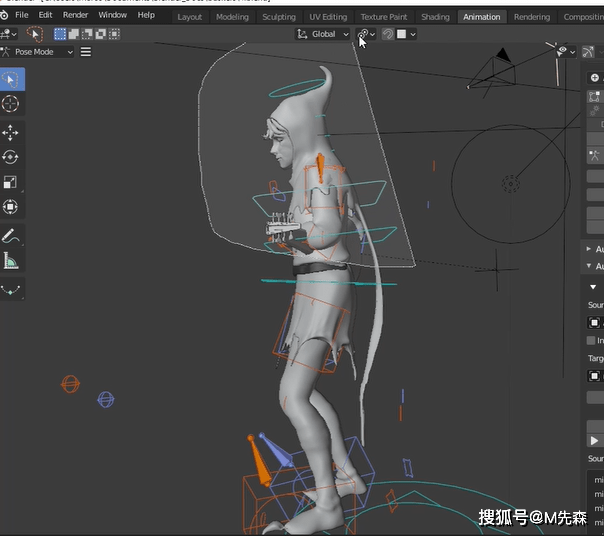Select the Move tool
Screen dimensions: 604x536
tap(10, 133)
